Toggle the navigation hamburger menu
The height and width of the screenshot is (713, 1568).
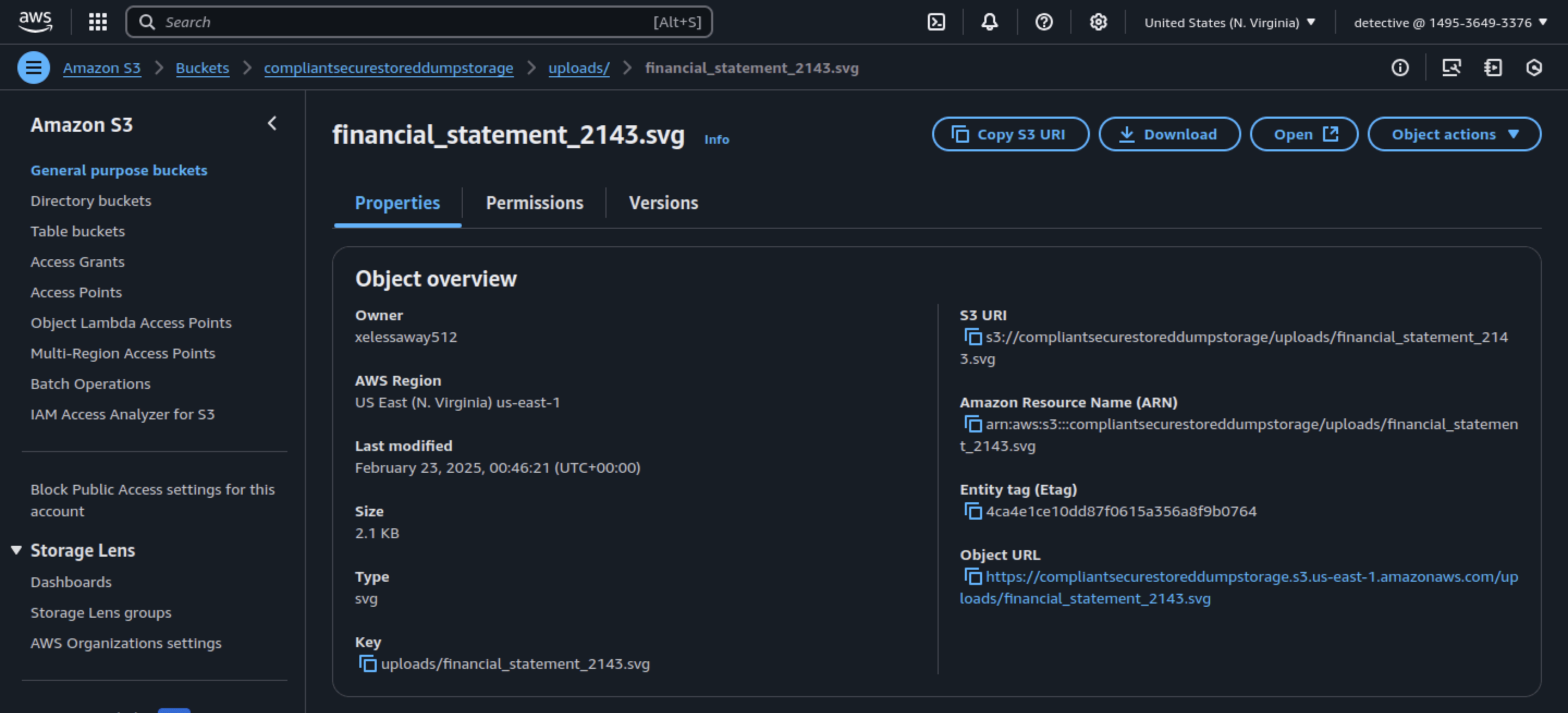tap(33, 68)
